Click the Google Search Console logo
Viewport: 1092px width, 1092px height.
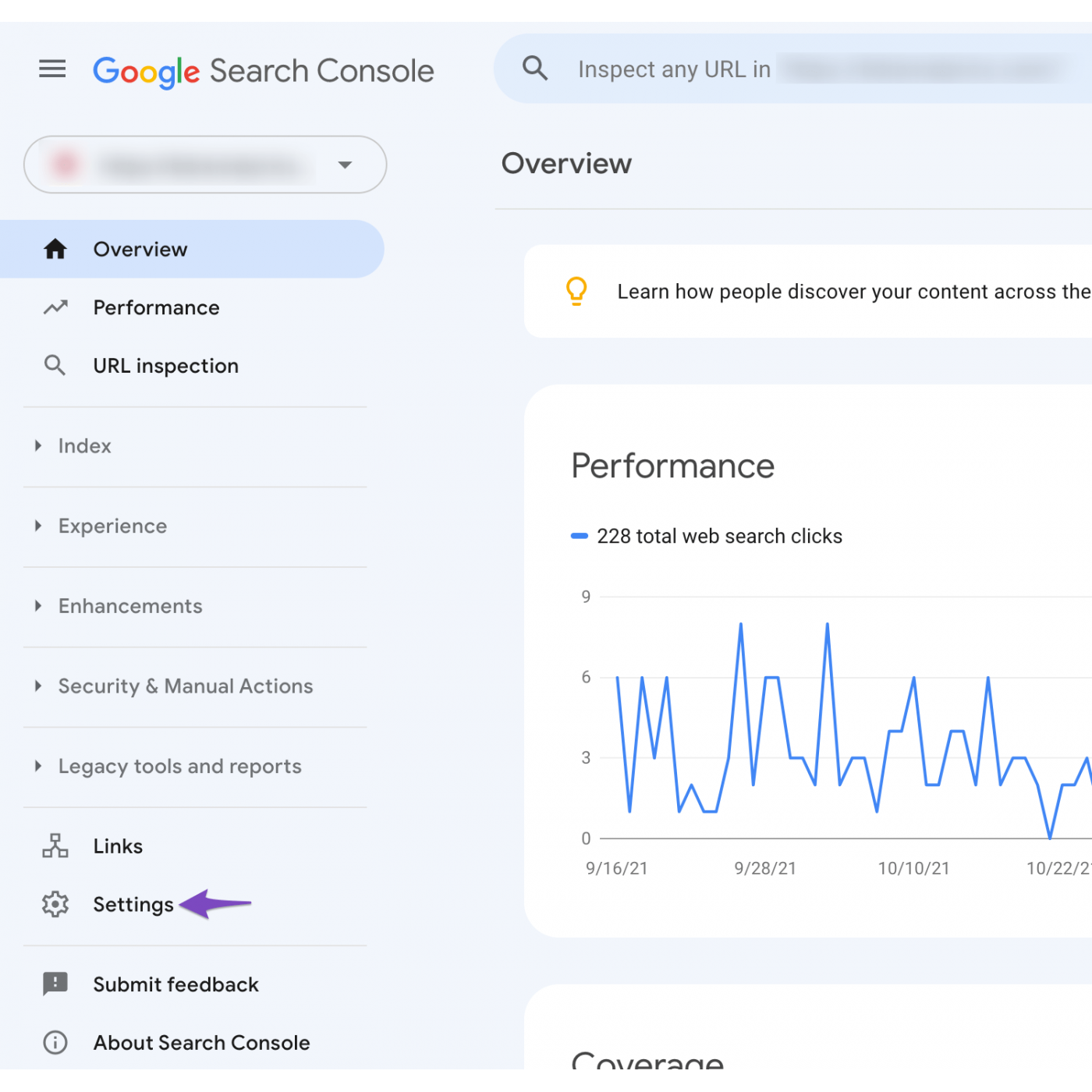point(263,71)
